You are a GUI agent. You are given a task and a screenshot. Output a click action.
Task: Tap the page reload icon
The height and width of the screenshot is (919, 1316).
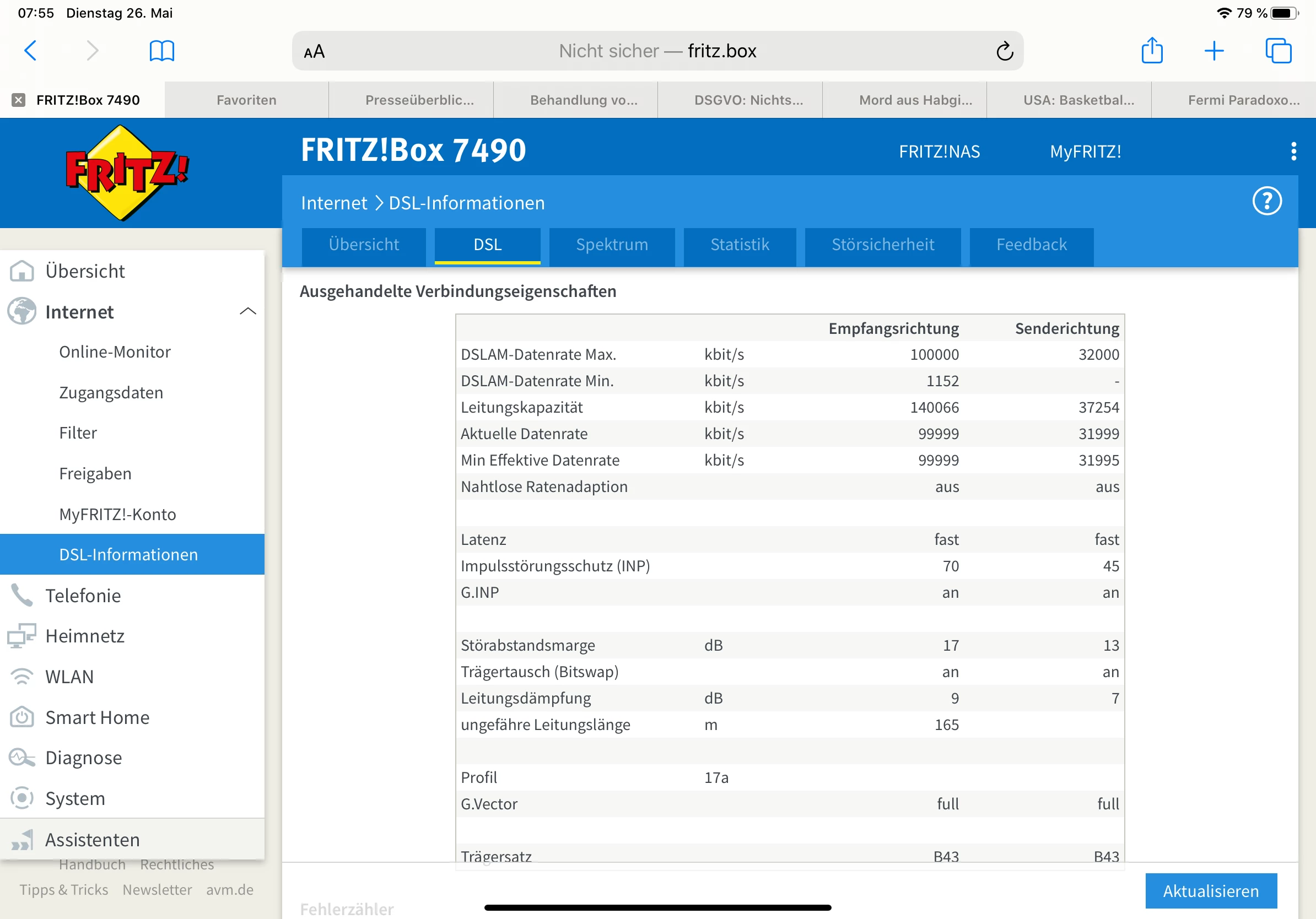click(x=1004, y=51)
